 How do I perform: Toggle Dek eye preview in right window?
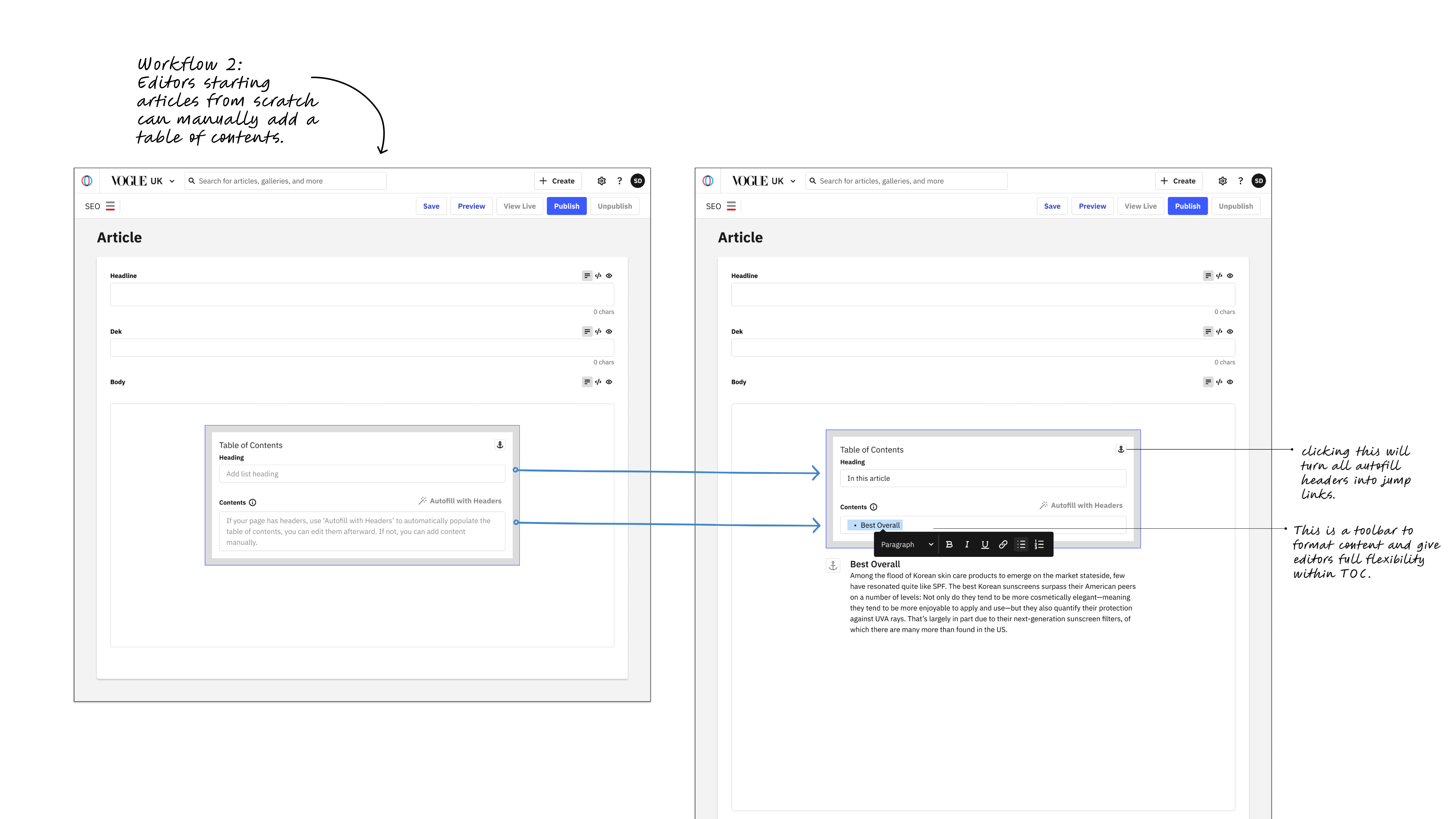tap(1230, 332)
